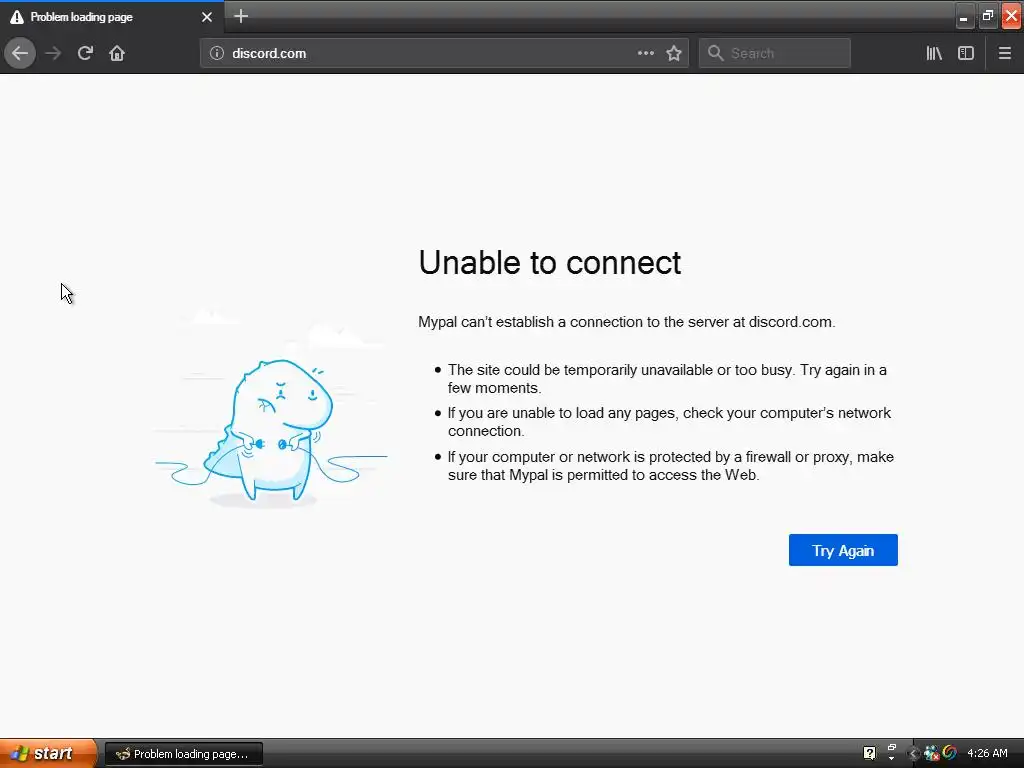Open the hamburger application menu
Image resolution: width=1024 pixels, height=768 pixels.
(x=1005, y=53)
